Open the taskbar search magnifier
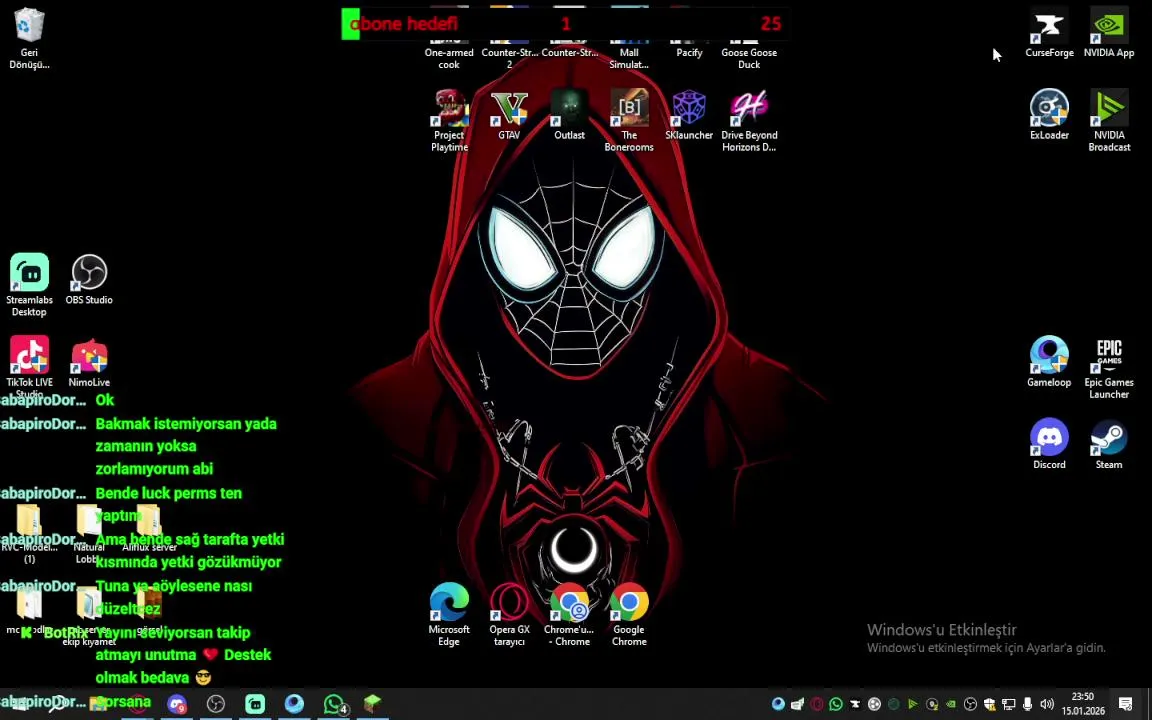The image size is (1152, 720). 57,704
